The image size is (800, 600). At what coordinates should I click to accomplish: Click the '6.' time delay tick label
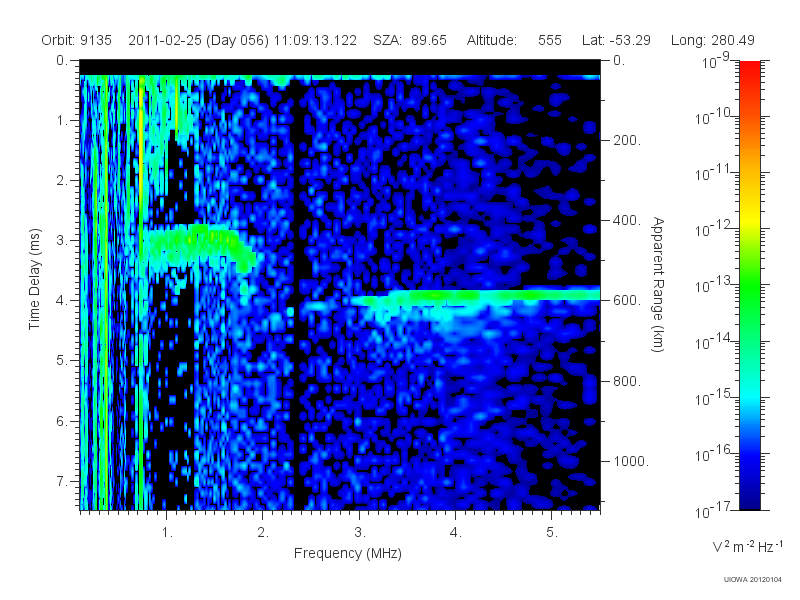click(x=62, y=421)
